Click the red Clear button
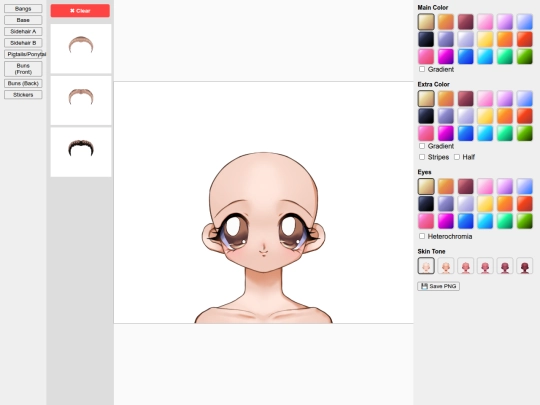This screenshot has height=405, width=540. [80, 11]
